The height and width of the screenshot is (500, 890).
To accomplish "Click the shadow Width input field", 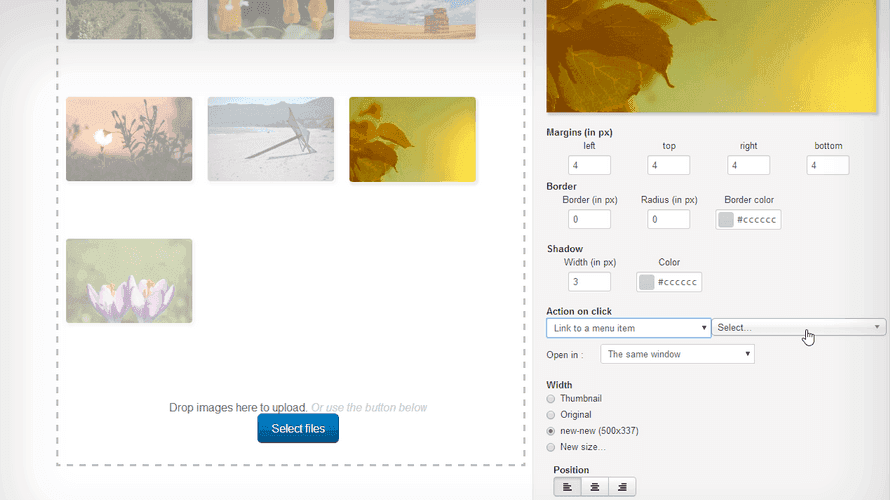I will 589,282.
